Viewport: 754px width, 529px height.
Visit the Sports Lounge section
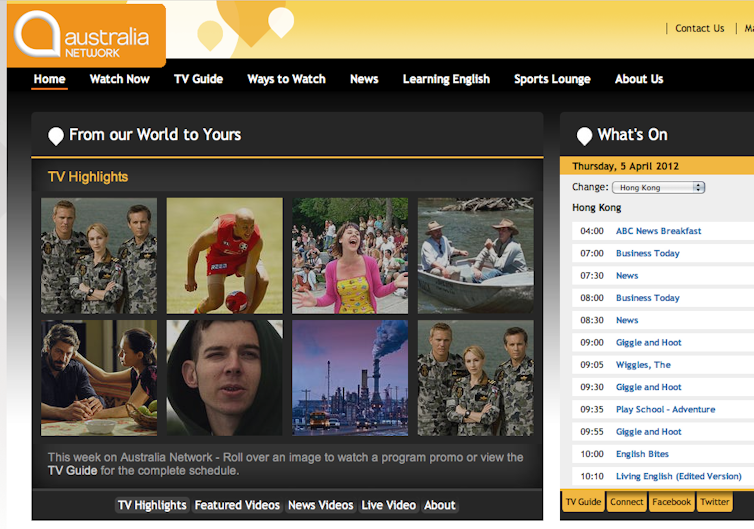point(552,79)
